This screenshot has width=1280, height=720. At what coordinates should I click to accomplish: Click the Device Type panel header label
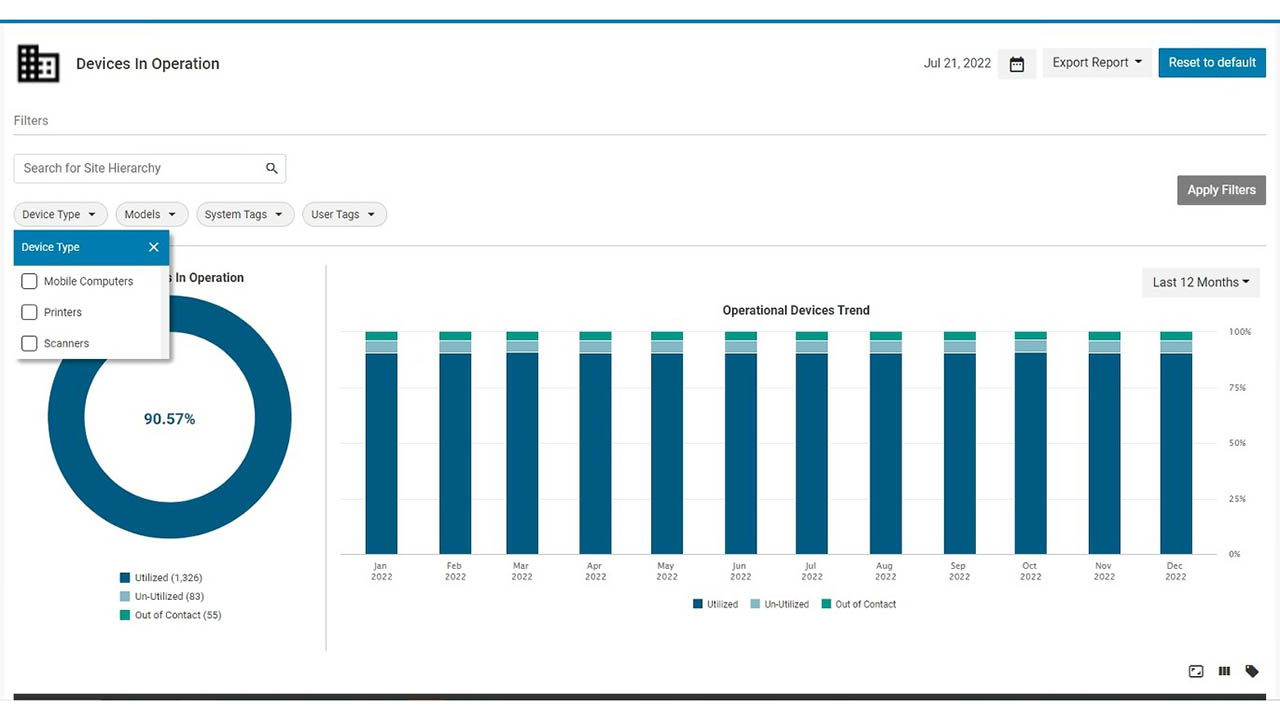point(51,247)
